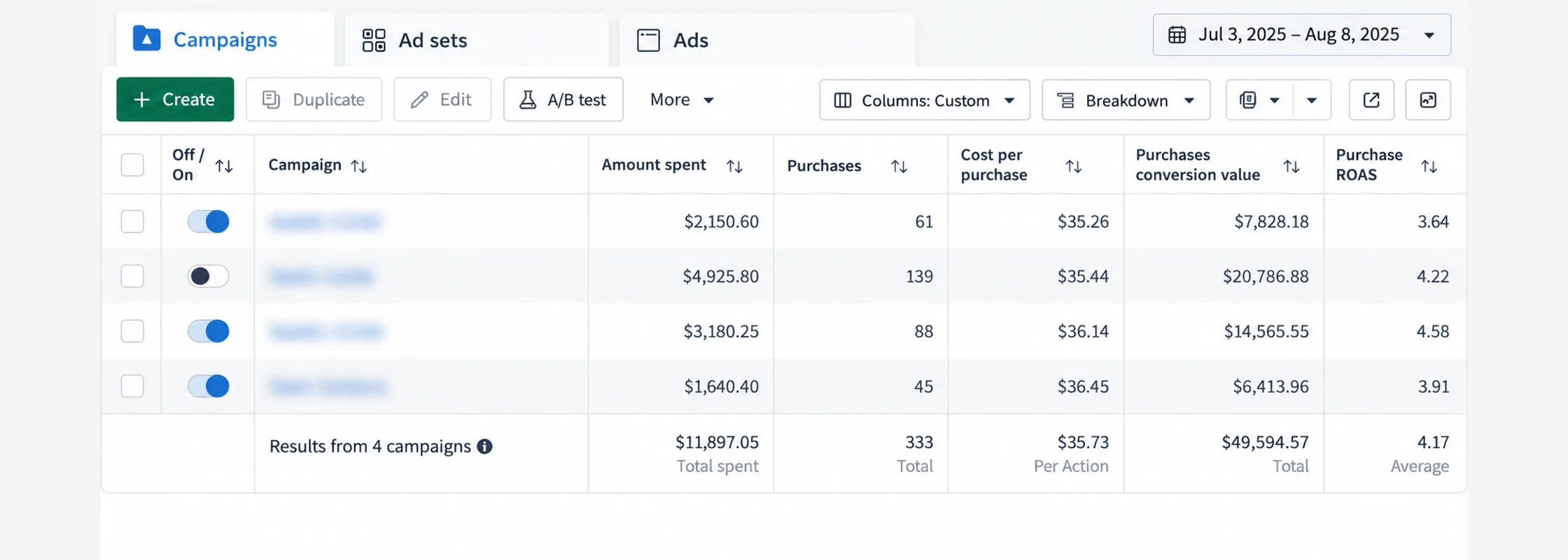
Task: Turn on the paused campaign with $4,925.80 spent
Action: [208, 276]
